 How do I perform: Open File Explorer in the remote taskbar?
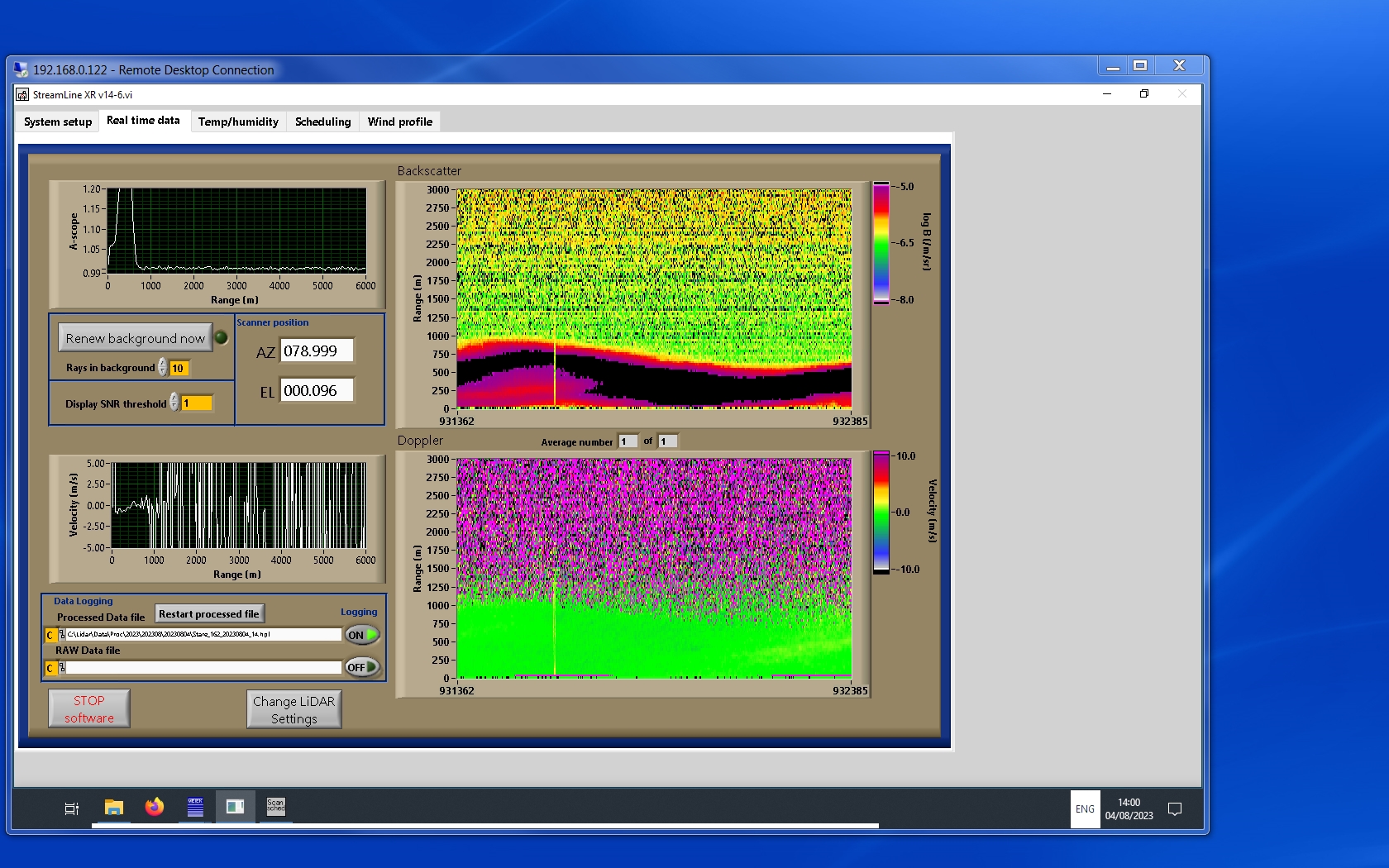[x=114, y=807]
